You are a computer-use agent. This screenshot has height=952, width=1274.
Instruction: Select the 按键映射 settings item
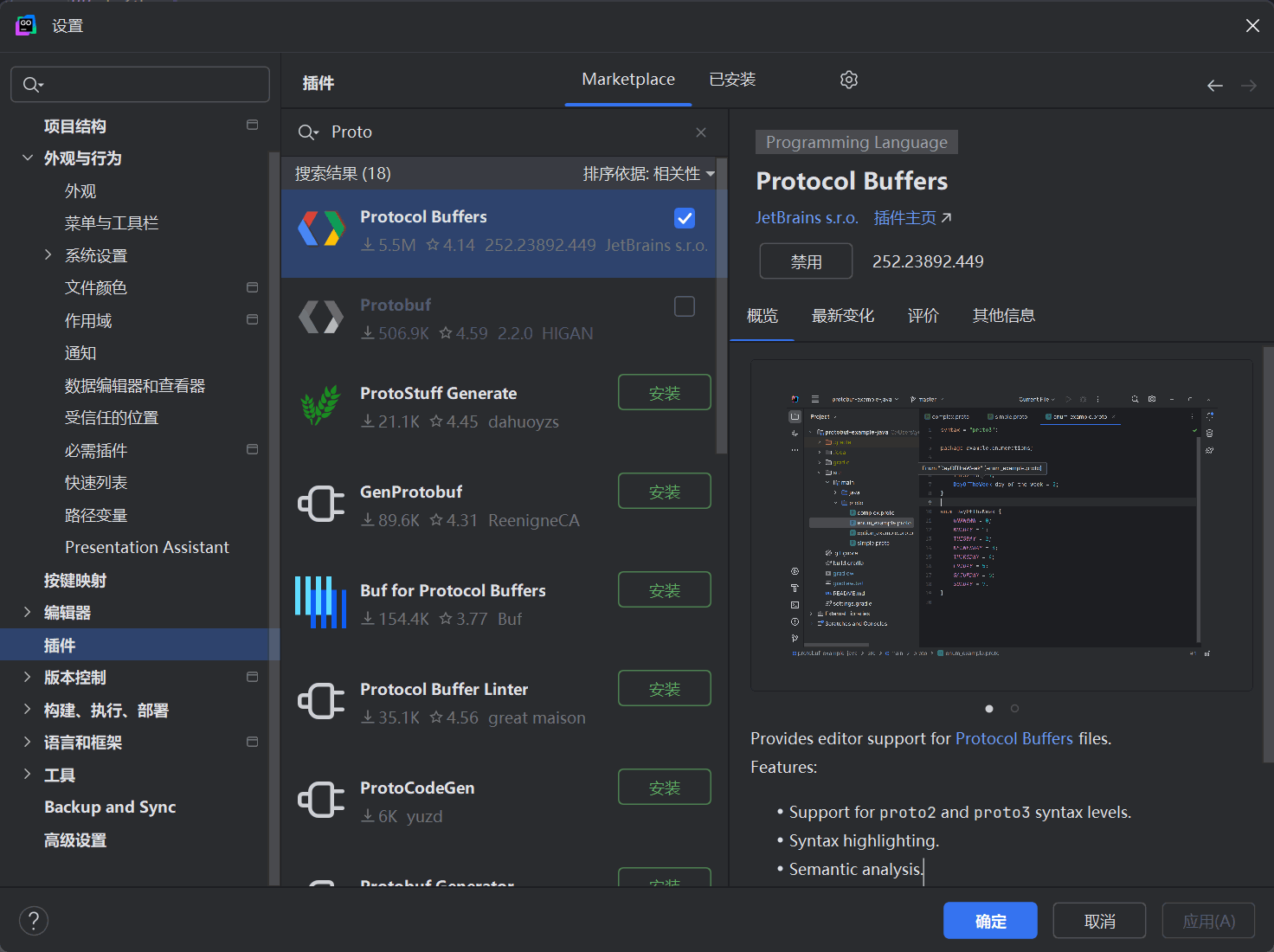75,580
